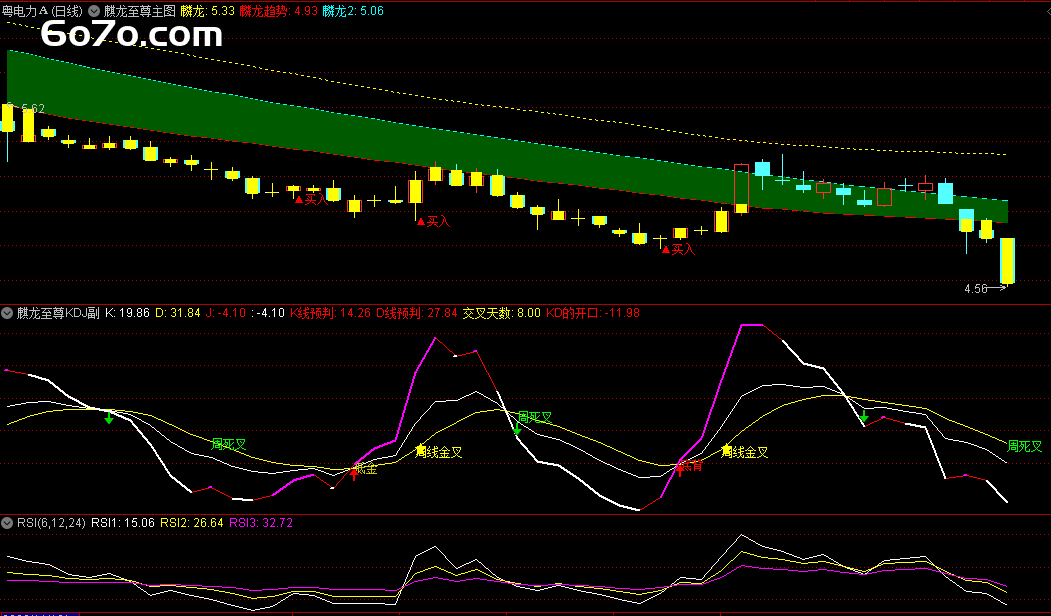
Task: Select the RSI(6,12,24) indicator label
Action: (51, 523)
